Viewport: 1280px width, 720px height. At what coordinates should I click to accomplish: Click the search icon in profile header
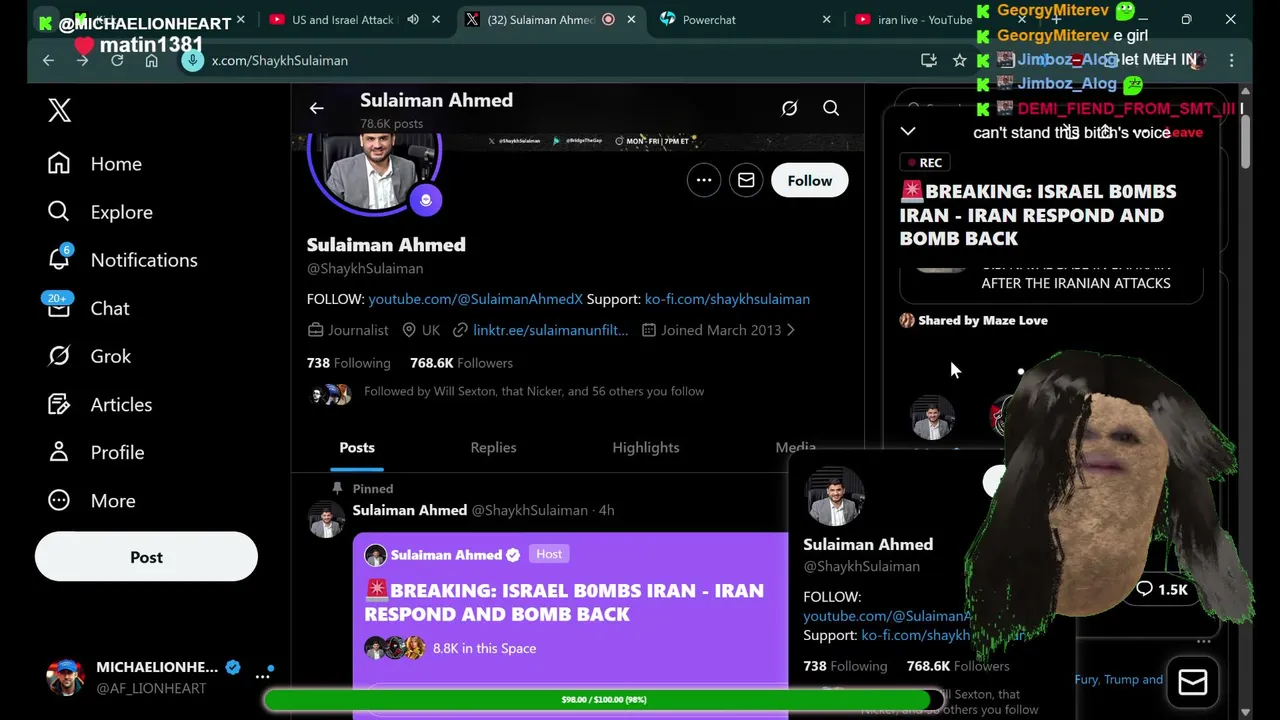[831, 108]
